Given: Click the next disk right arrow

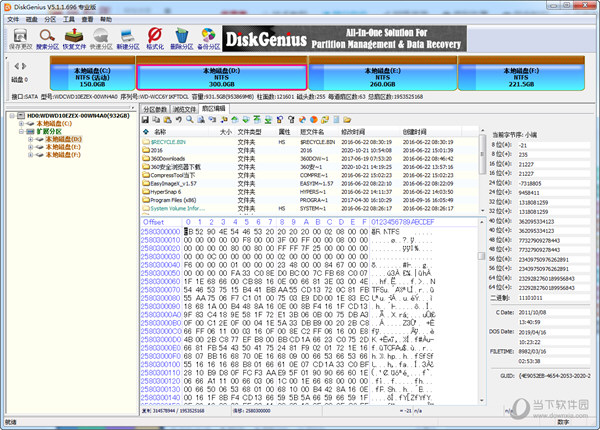Looking at the screenshot, I should [24, 66].
